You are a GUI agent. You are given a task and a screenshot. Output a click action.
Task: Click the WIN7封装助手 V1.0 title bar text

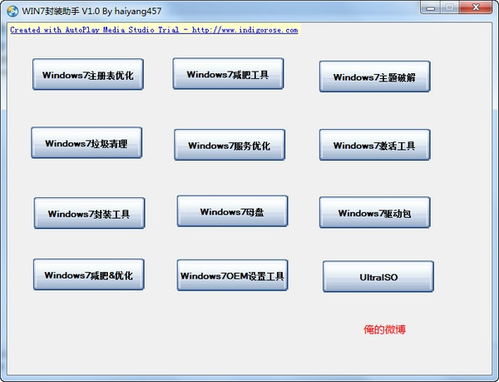click(91, 11)
